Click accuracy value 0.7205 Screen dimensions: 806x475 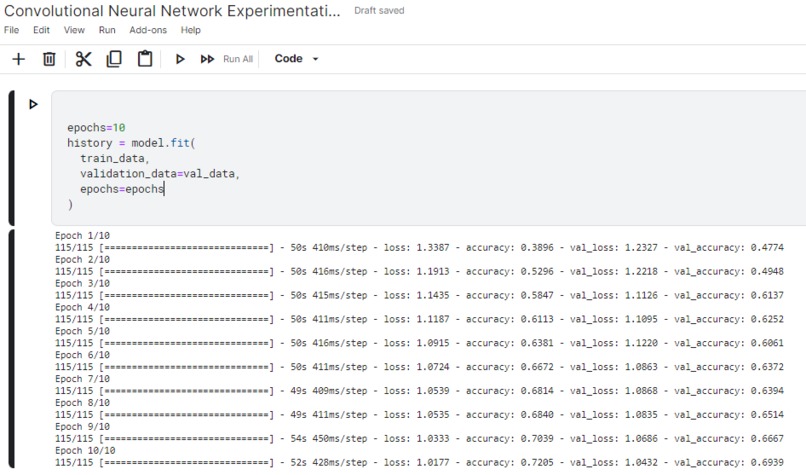click(537, 463)
